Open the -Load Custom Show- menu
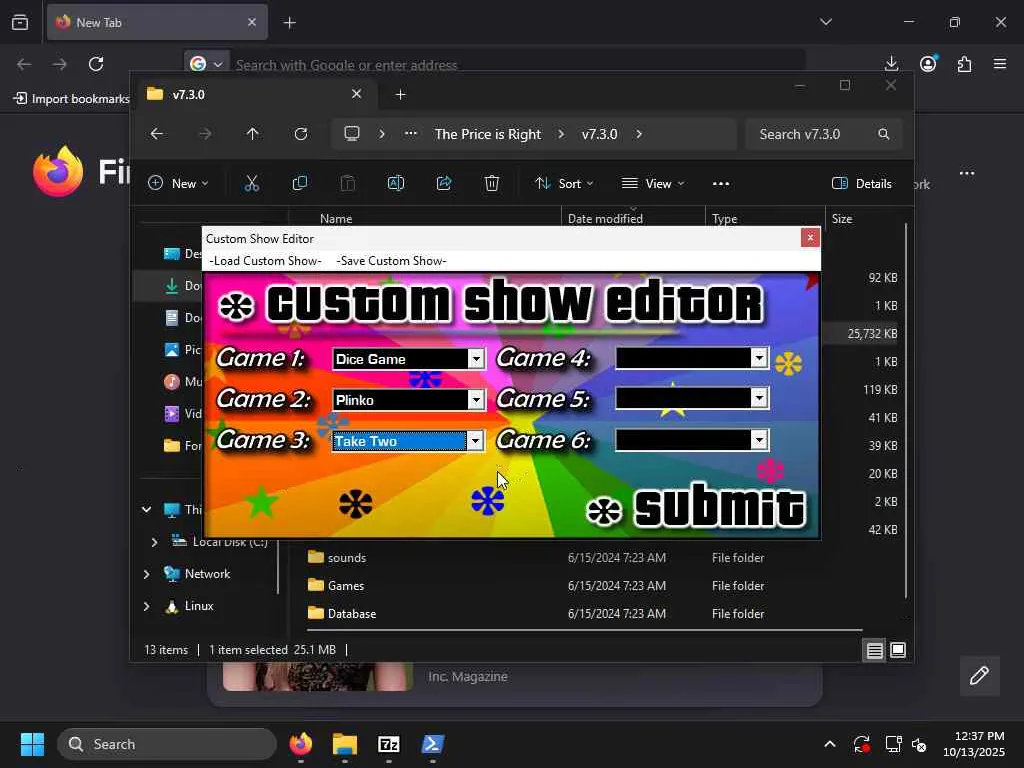Viewport: 1024px width, 768px height. [x=265, y=261]
